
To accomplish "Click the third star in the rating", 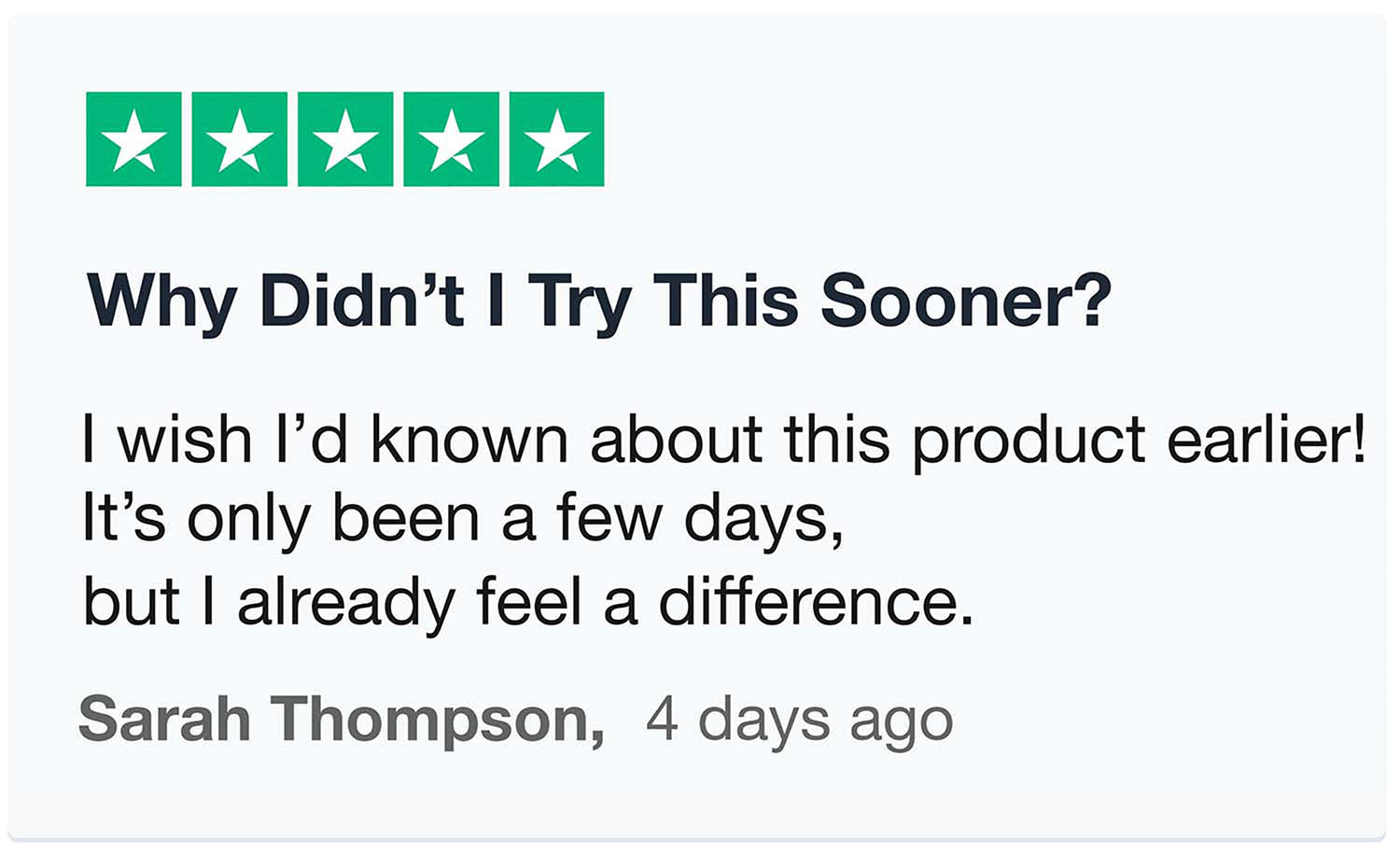I will (x=345, y=139).
